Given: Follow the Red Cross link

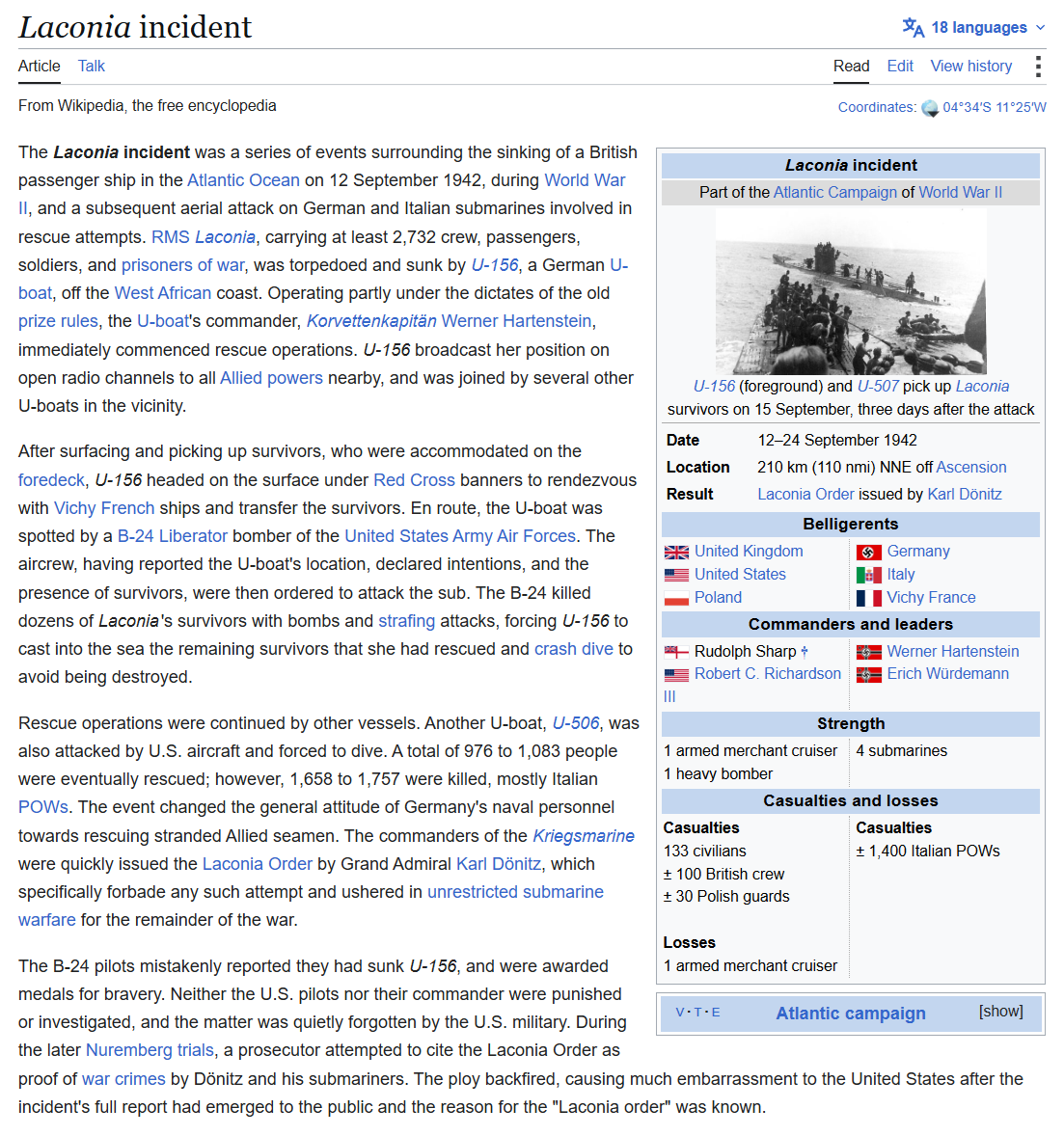Looking at the screenshot, I should click(414, 480).
